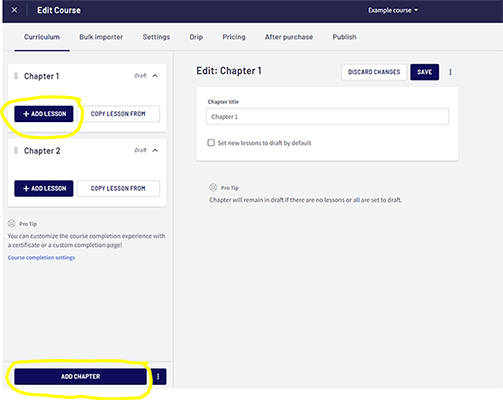Click Copy Lesson From under Chapter 2
The width and height of the screenshot is (503, 400).
(x=118, y=189)
